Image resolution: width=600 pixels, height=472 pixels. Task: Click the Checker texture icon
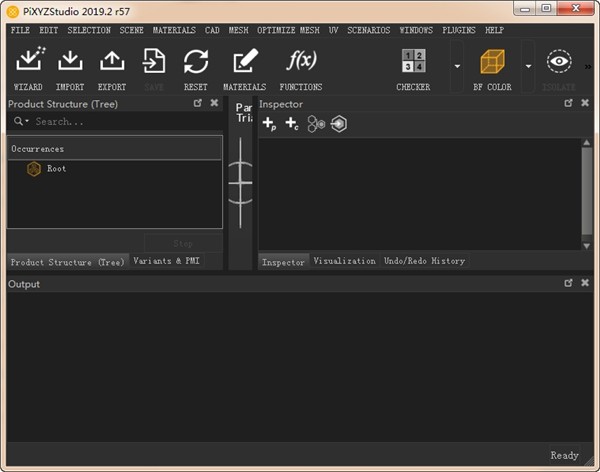coord(414,60)
